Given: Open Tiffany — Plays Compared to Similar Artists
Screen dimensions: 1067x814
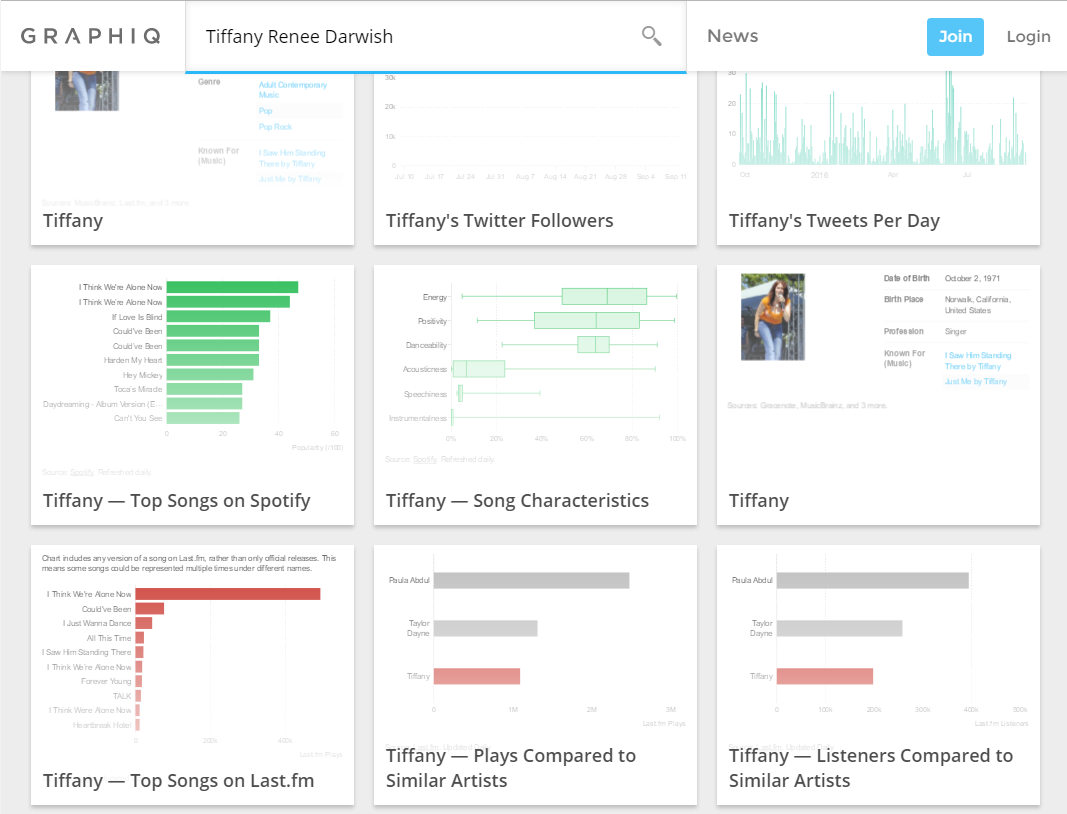Looking at the screenshot, I should pos(510,768).
